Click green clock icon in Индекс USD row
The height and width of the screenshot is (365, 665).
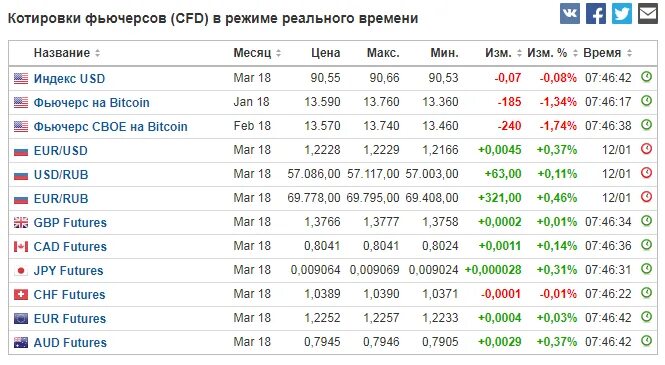pos(646,77)
